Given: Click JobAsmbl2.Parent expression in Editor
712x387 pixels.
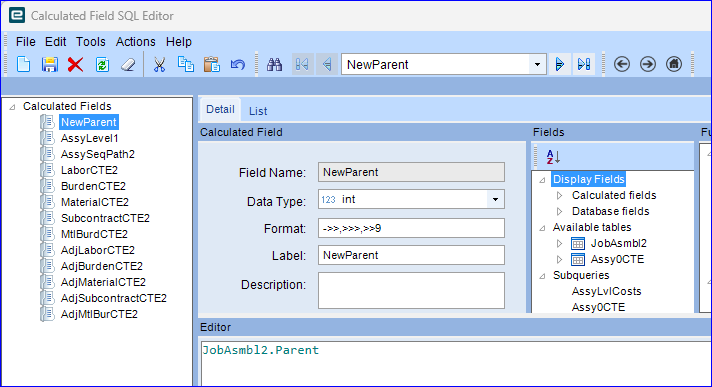Looking at the screenshot, I should [x=261, y=350].
